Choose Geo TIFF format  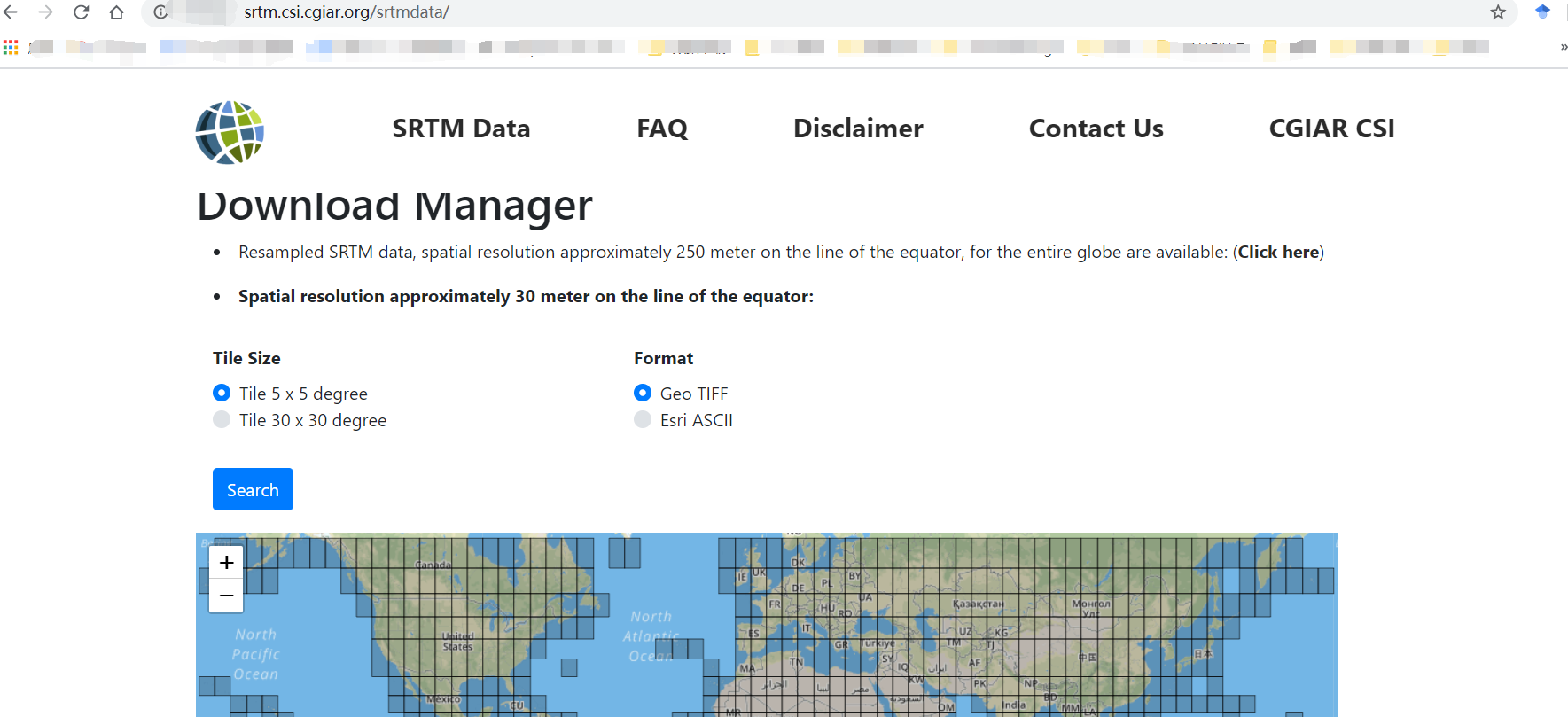point(643,393)
